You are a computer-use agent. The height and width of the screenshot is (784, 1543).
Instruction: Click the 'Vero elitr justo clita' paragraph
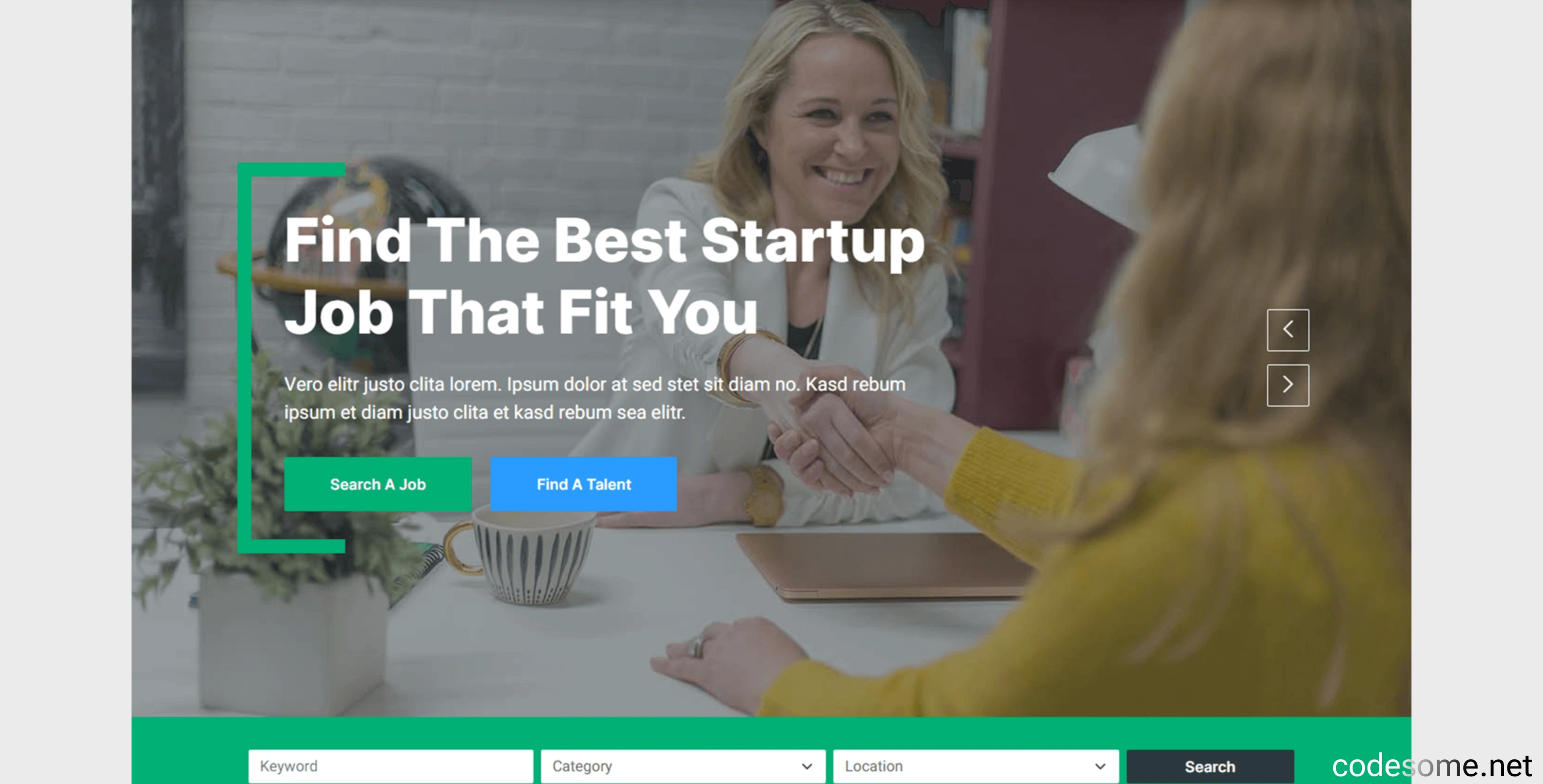pyautogui.click(x=595, y=398)
